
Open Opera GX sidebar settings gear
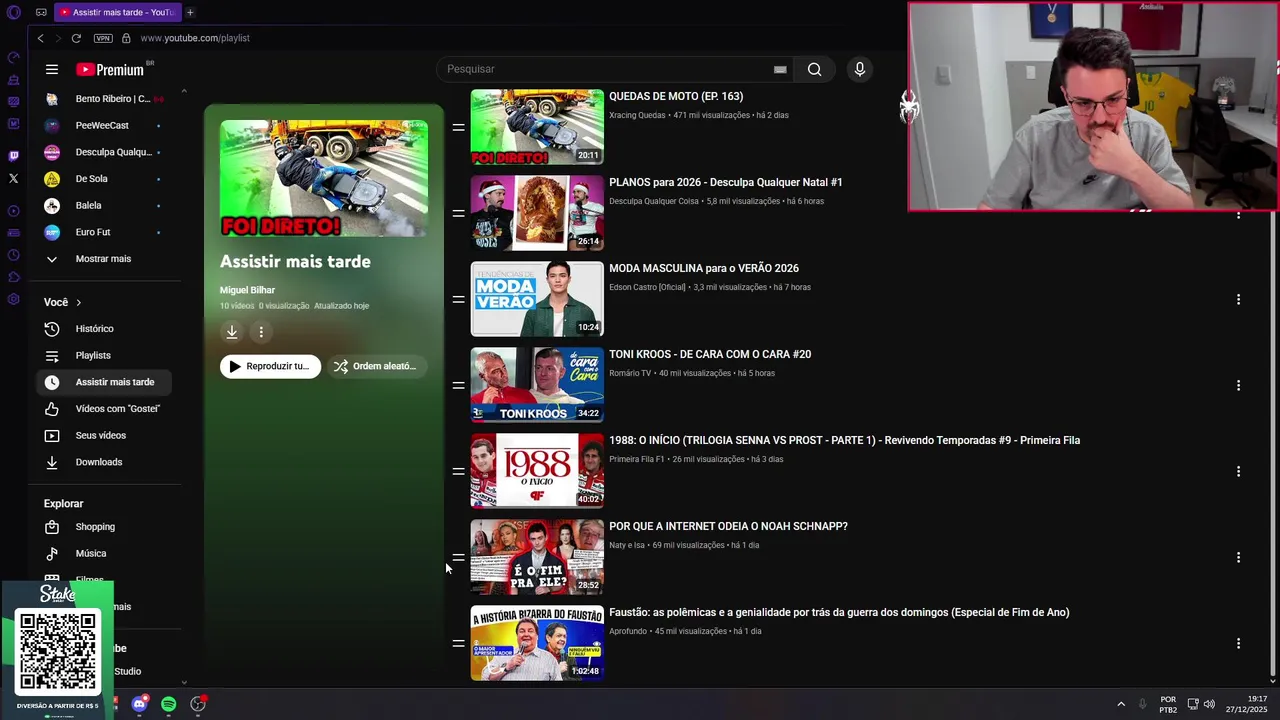point(13,299)
